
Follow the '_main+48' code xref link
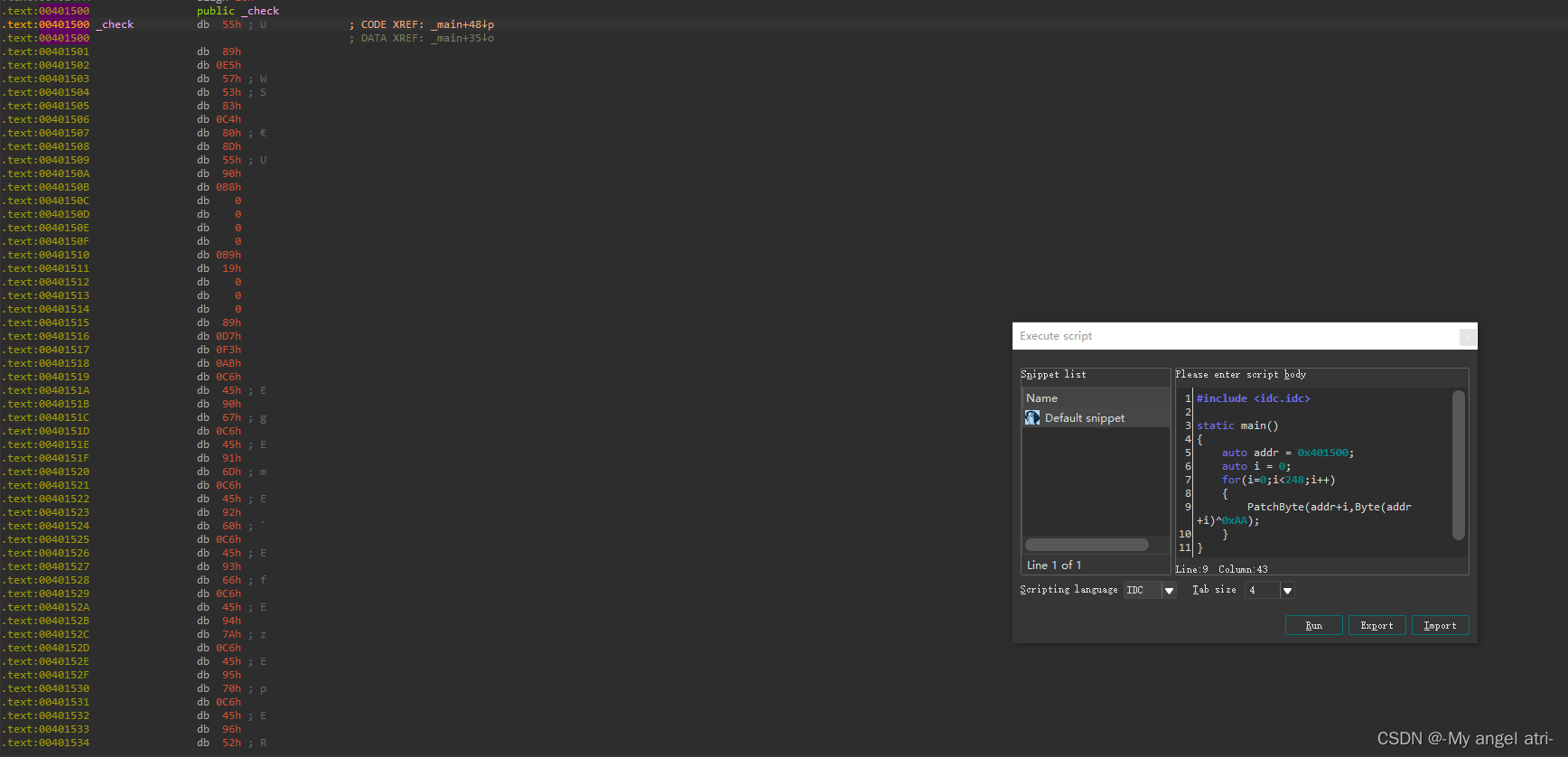462,24
